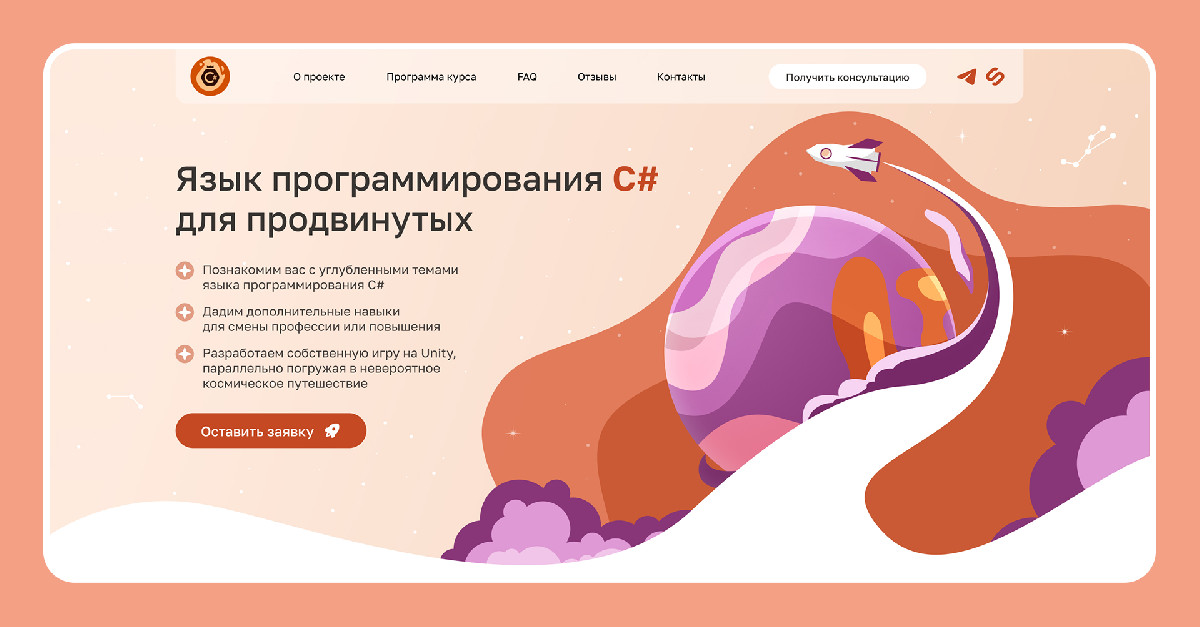Select Отзывы in the navigation bar
1200x627 pixels.
(597, 77)
